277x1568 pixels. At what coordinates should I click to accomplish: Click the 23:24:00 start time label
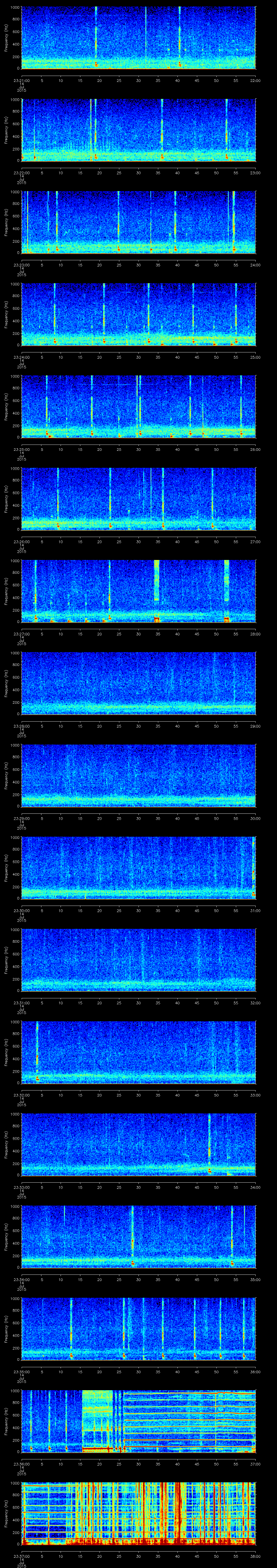tap(21, 357)
